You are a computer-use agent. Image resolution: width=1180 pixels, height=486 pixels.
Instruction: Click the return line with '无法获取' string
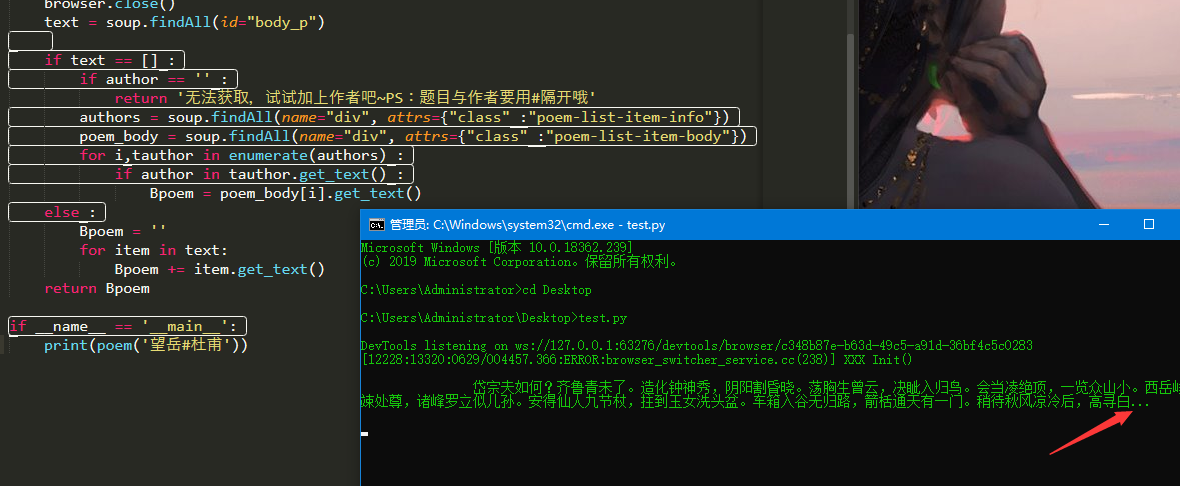click(355, 98)
